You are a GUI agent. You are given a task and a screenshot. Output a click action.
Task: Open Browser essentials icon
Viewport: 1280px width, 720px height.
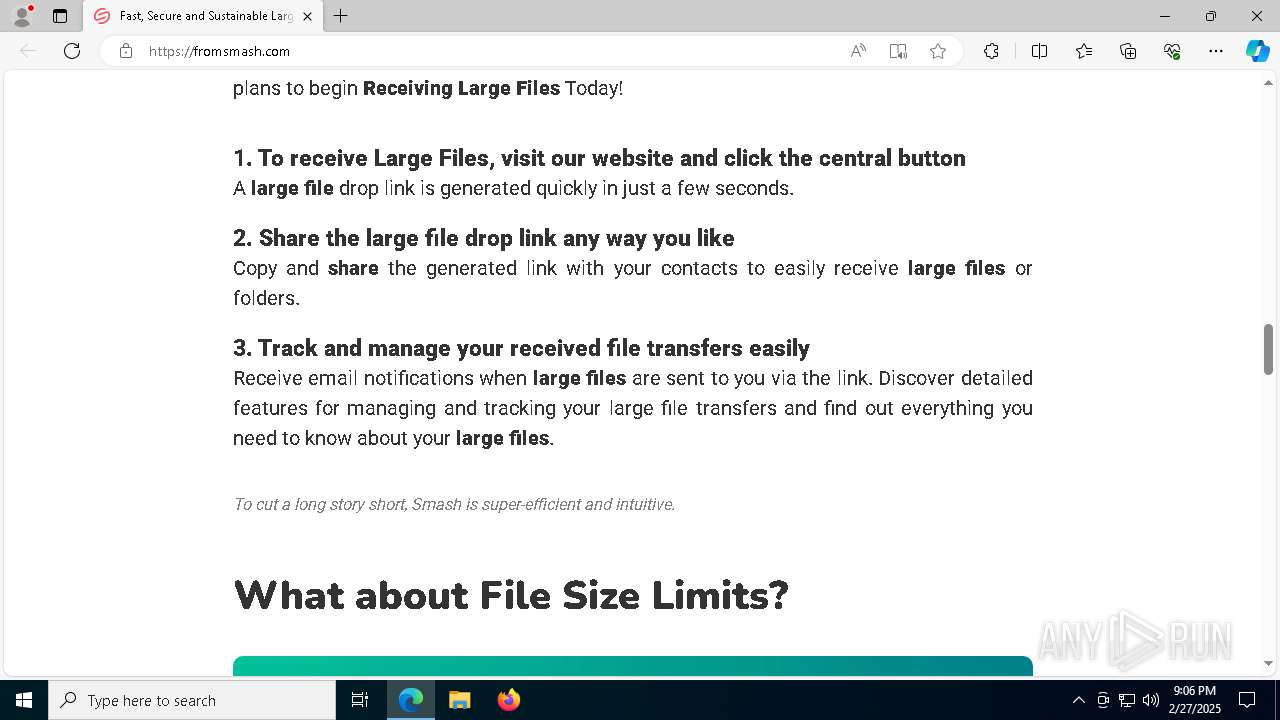click(x=1172, y=51)
